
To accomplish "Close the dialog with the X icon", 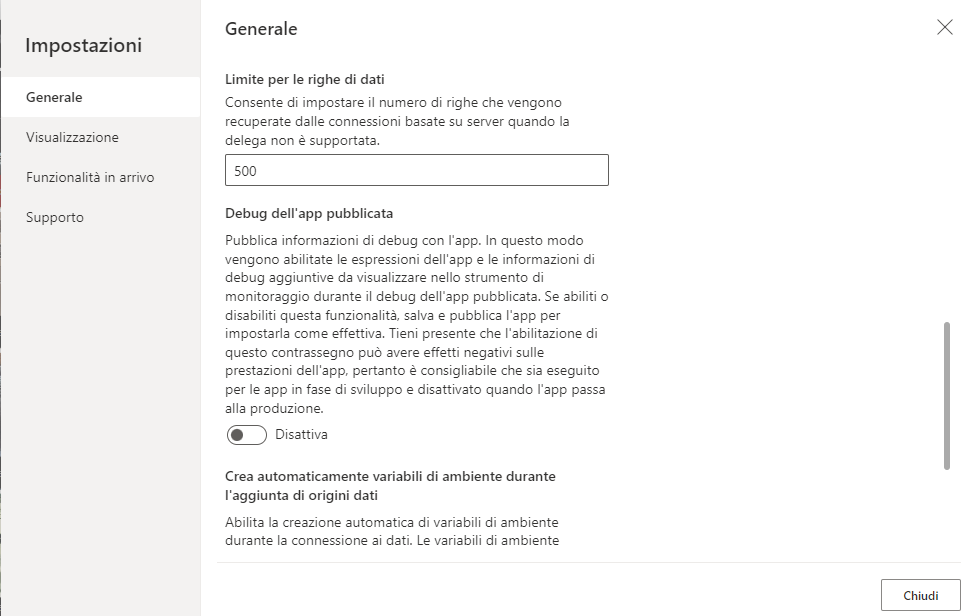I will pos(945,28).
